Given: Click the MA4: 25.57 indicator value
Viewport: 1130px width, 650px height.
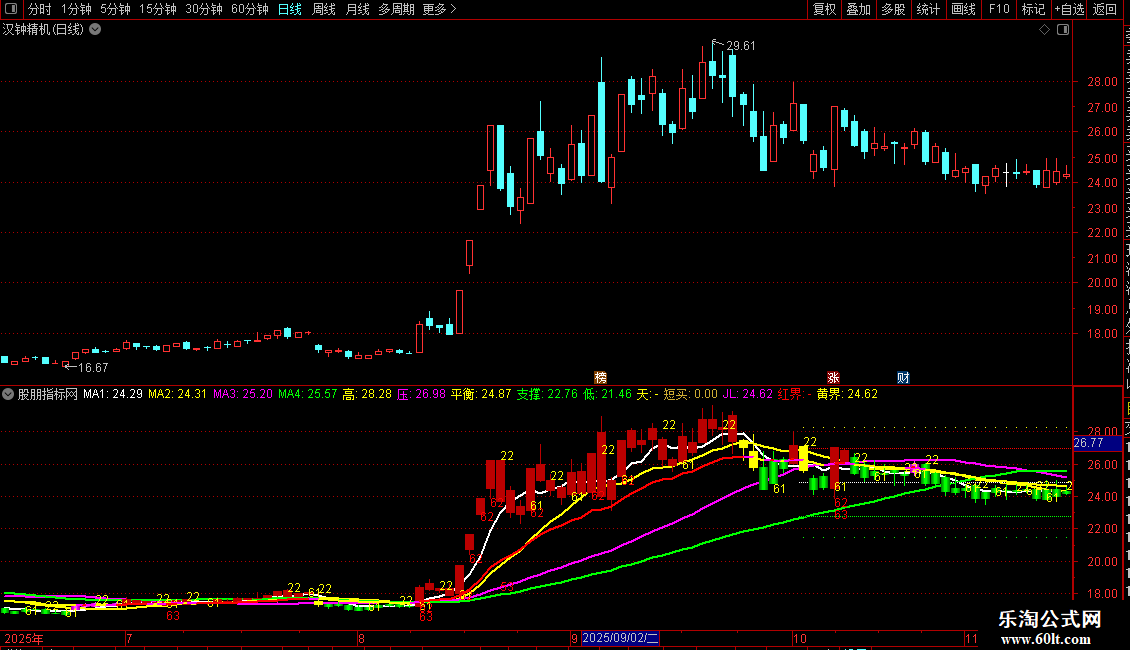Looking at the screenshot, I should click(308, 394).
